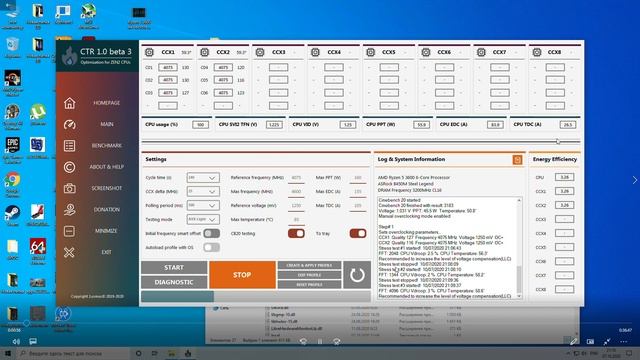This screenshot has width=640, height=360.
Task: Open the video player more options dots
Action: coord(624,341)
